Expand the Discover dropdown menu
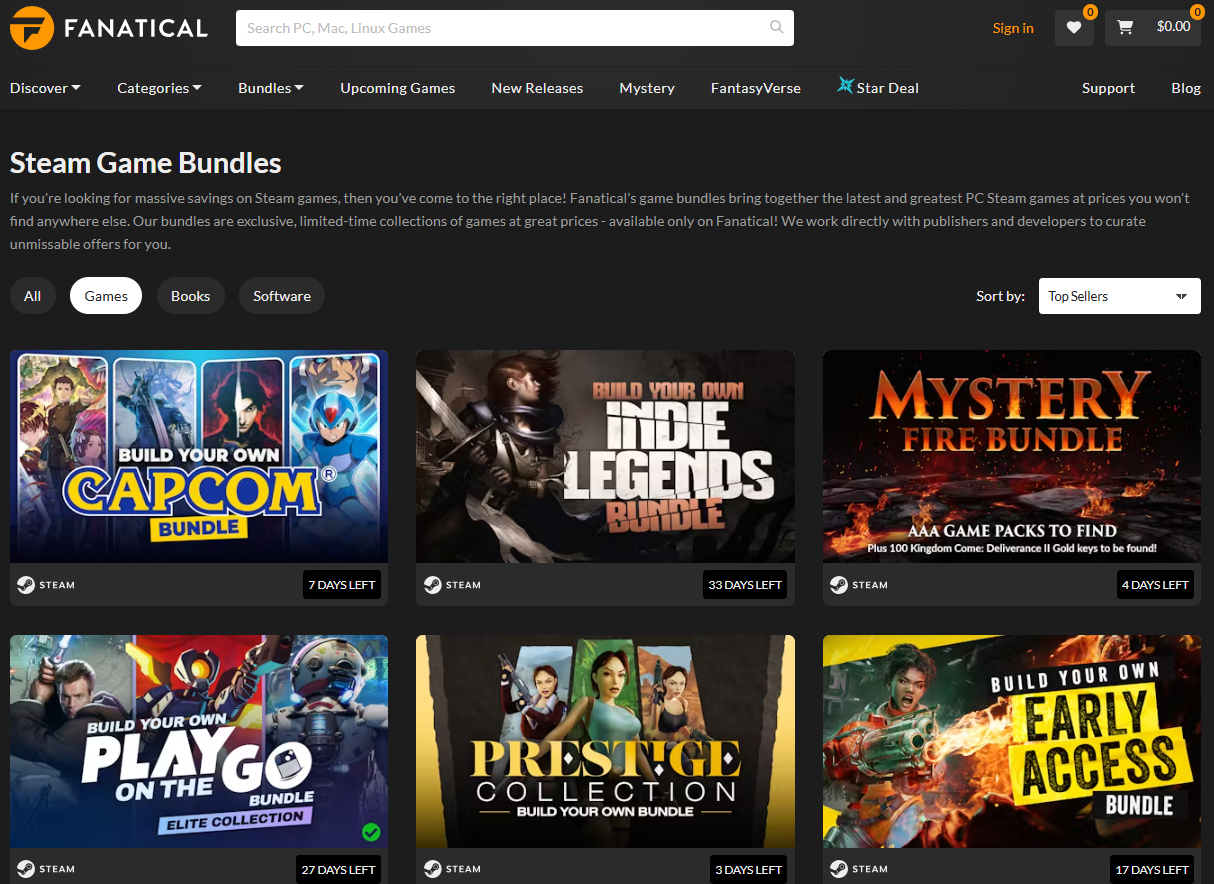The height and width of the screenshot is (884, 1214). (x=45, y=88)
